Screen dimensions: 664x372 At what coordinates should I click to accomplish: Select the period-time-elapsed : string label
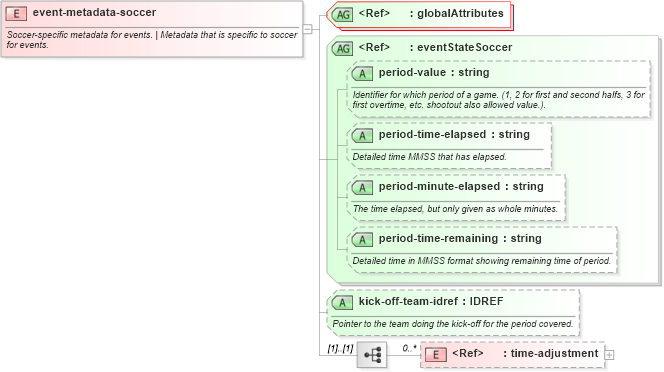point(454,134)
